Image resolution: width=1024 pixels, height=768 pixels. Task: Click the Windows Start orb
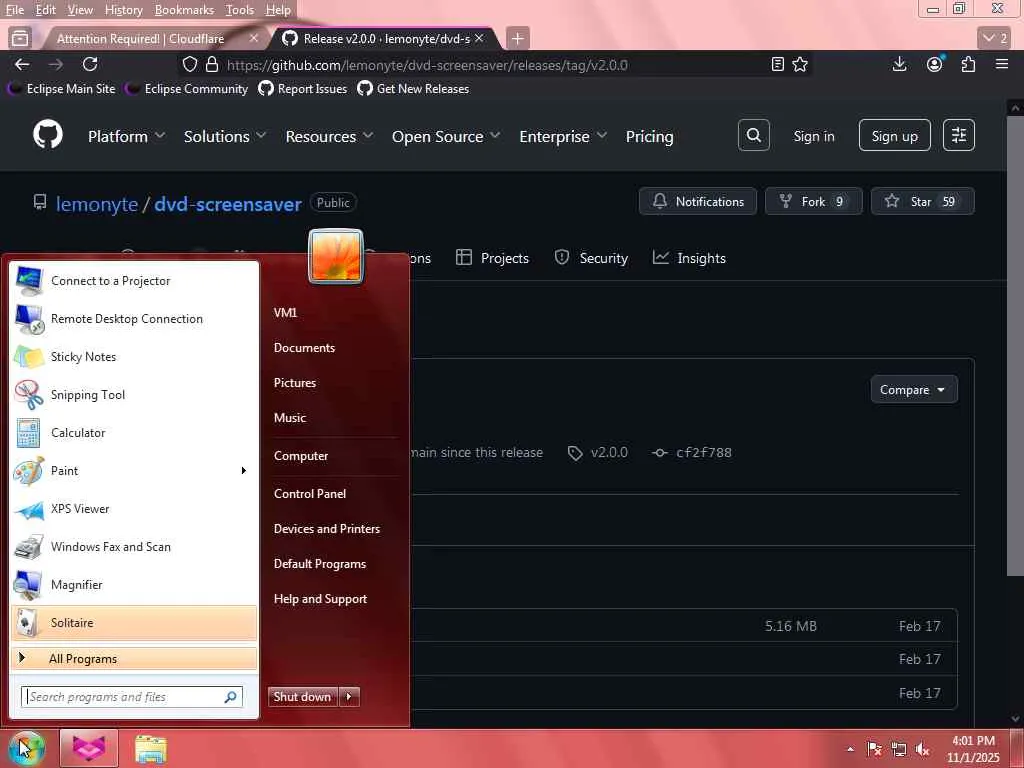point(25,748)
